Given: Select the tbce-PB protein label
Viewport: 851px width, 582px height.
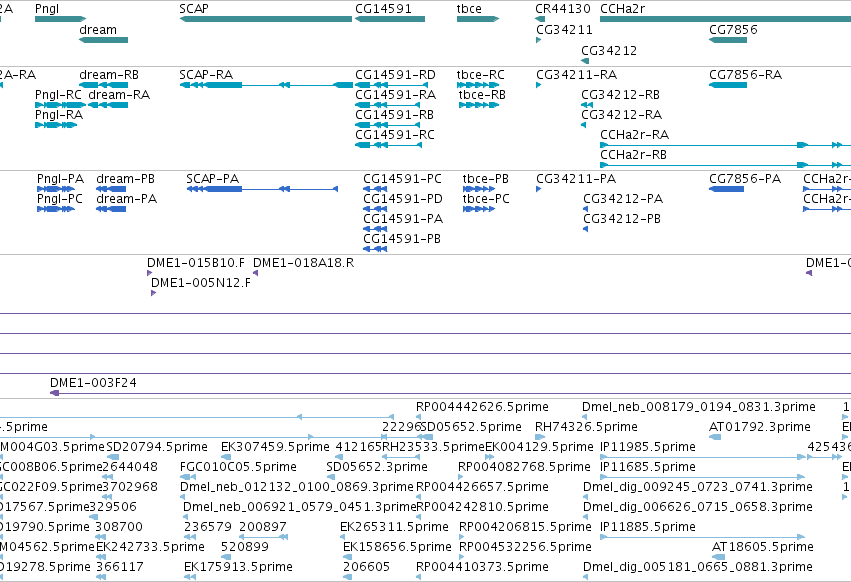Looking at the screenshot, I should tap(486, 179).
